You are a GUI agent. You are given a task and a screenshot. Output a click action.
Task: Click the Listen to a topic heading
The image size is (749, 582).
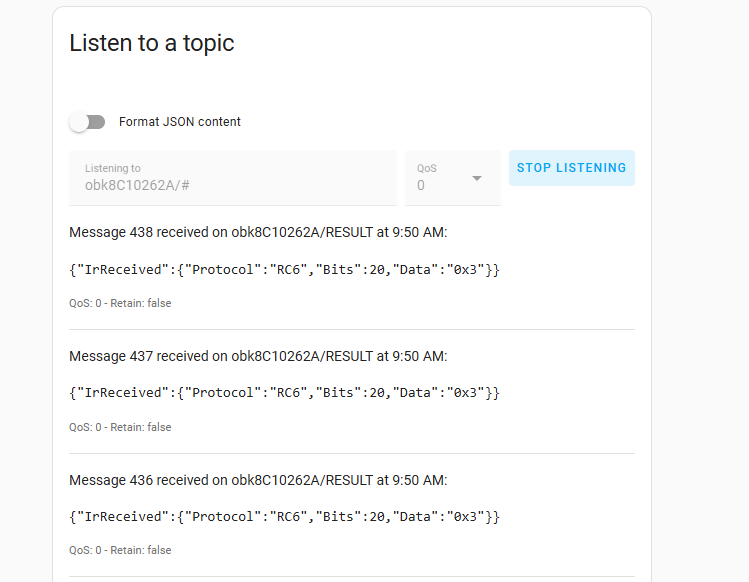click(x=152, y=43)
